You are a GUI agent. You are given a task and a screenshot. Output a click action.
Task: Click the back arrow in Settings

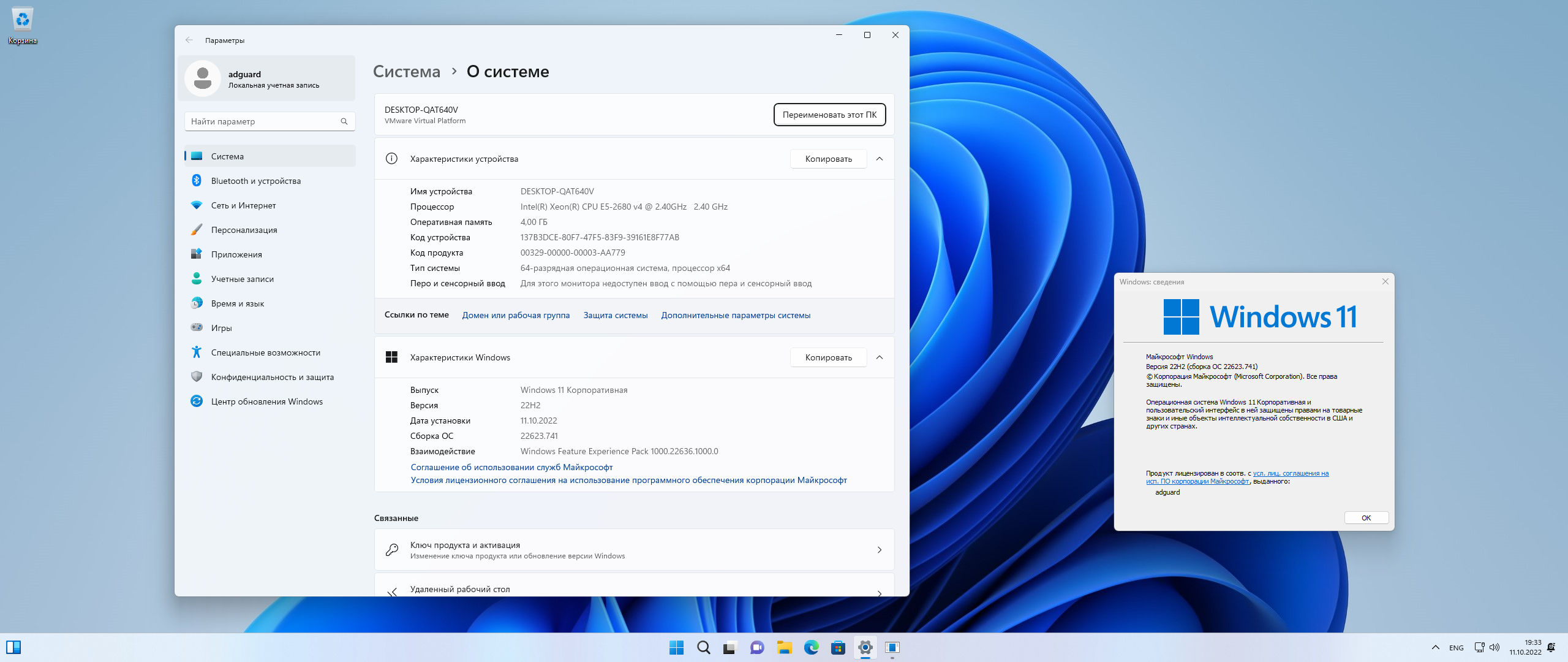pyautogui.click(x=189, y=40)
